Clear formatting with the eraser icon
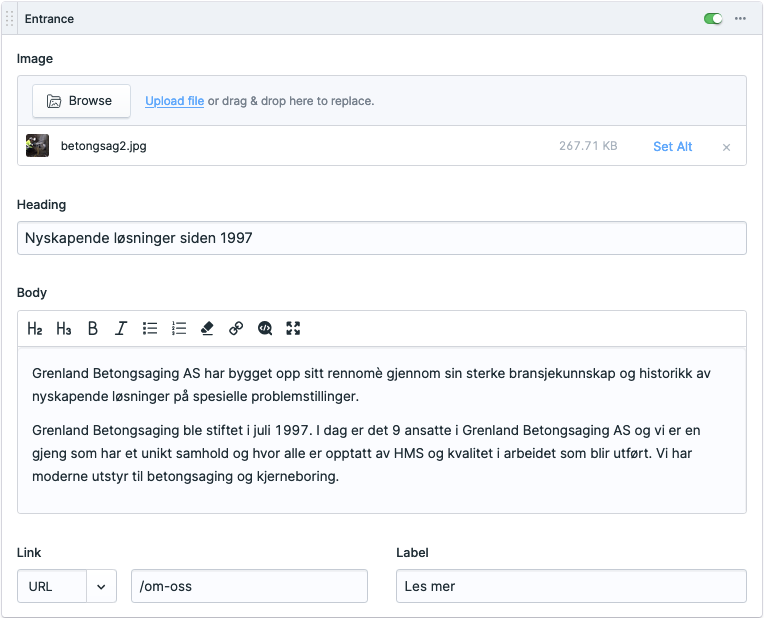The image size is (764, 618). coord(208,328)
